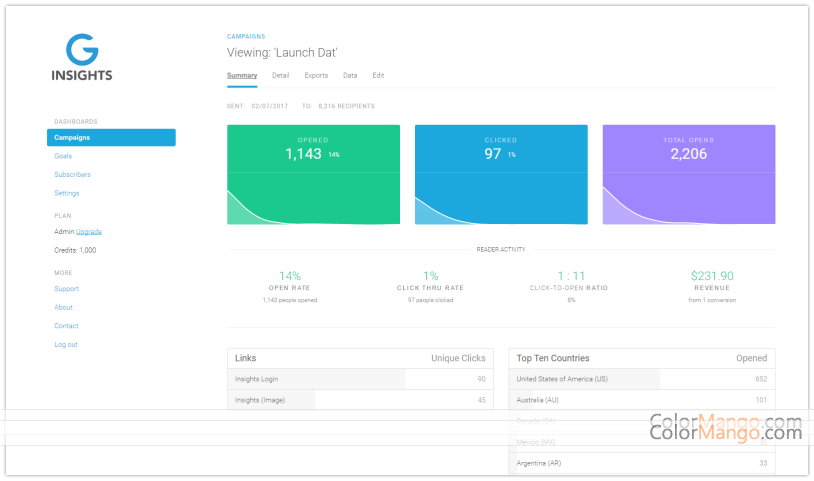Click the Campaigns breadcrumb above the title
The width and height of the screenshot is (814, 481).
(x=246, y=36)
